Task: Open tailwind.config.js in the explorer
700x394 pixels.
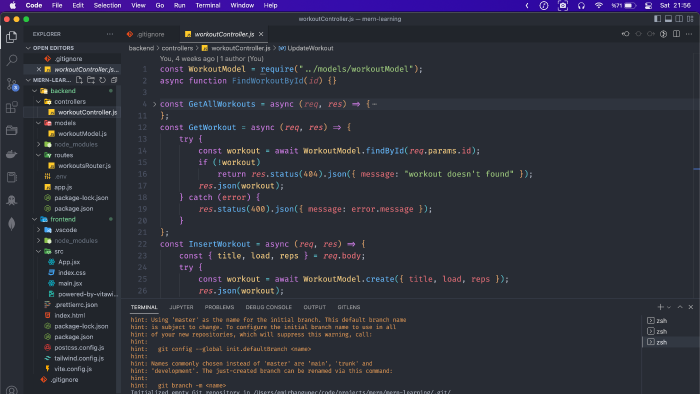Action: tap(79, 358)
